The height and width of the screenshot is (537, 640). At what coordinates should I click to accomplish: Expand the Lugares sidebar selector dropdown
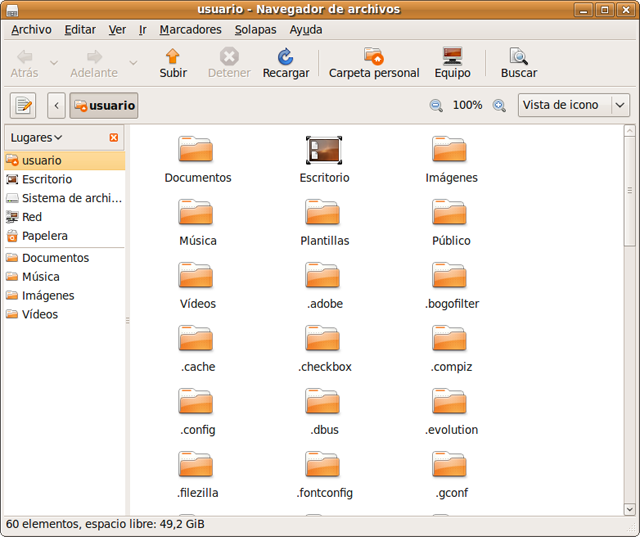(37, 137)
